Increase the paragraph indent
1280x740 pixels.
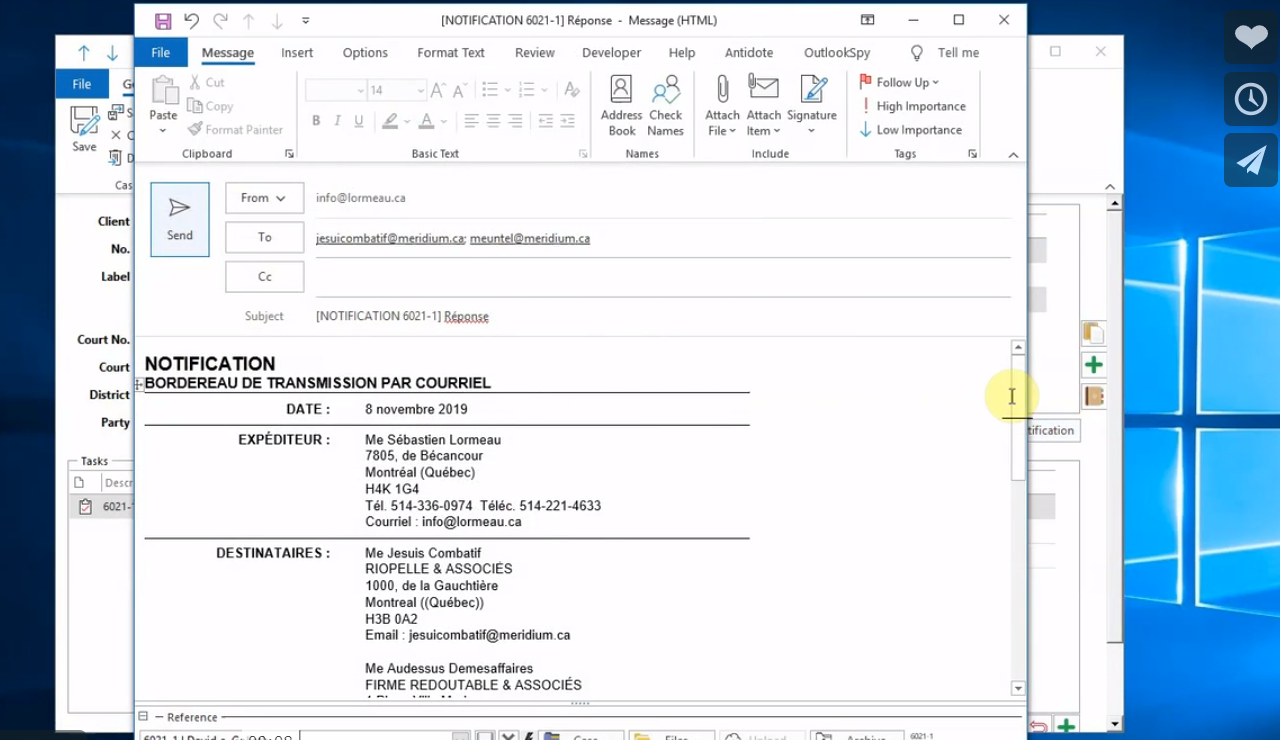click(x=568, y=121)
